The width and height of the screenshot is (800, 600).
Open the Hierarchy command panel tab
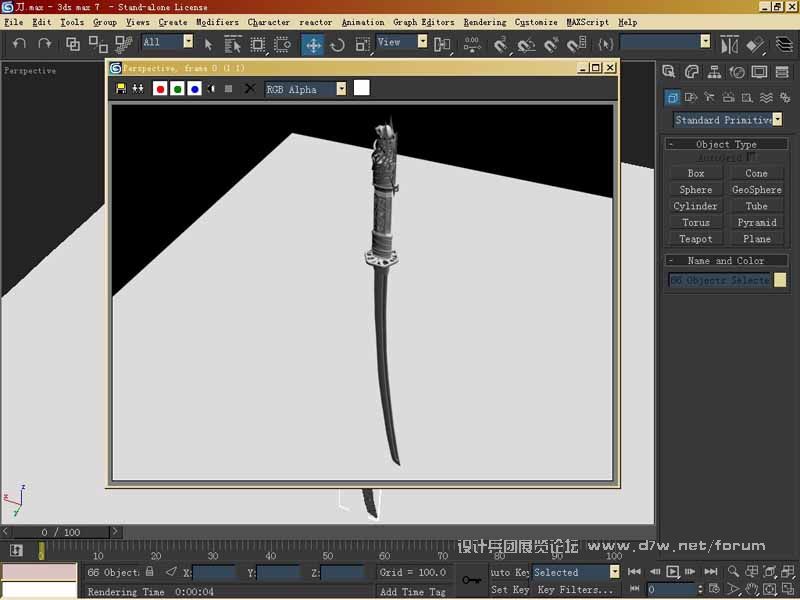point(714,72)
